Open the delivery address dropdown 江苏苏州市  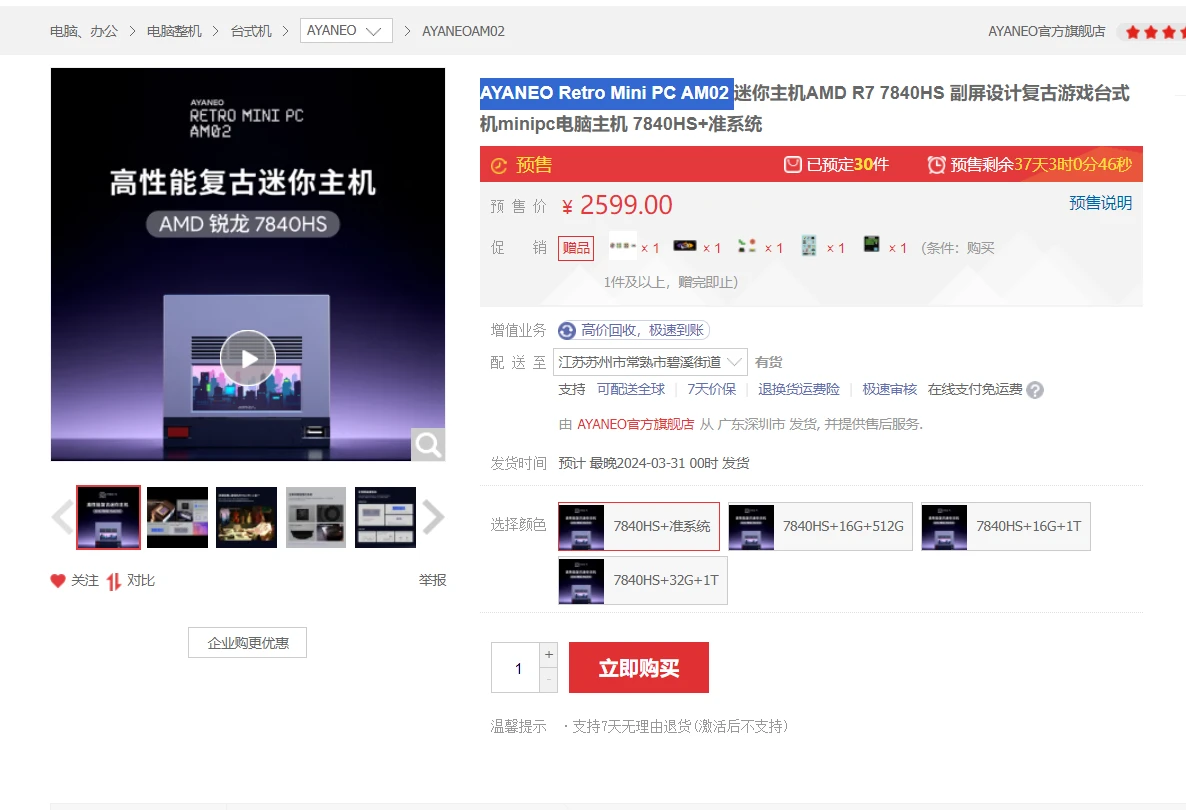point(650,362)
